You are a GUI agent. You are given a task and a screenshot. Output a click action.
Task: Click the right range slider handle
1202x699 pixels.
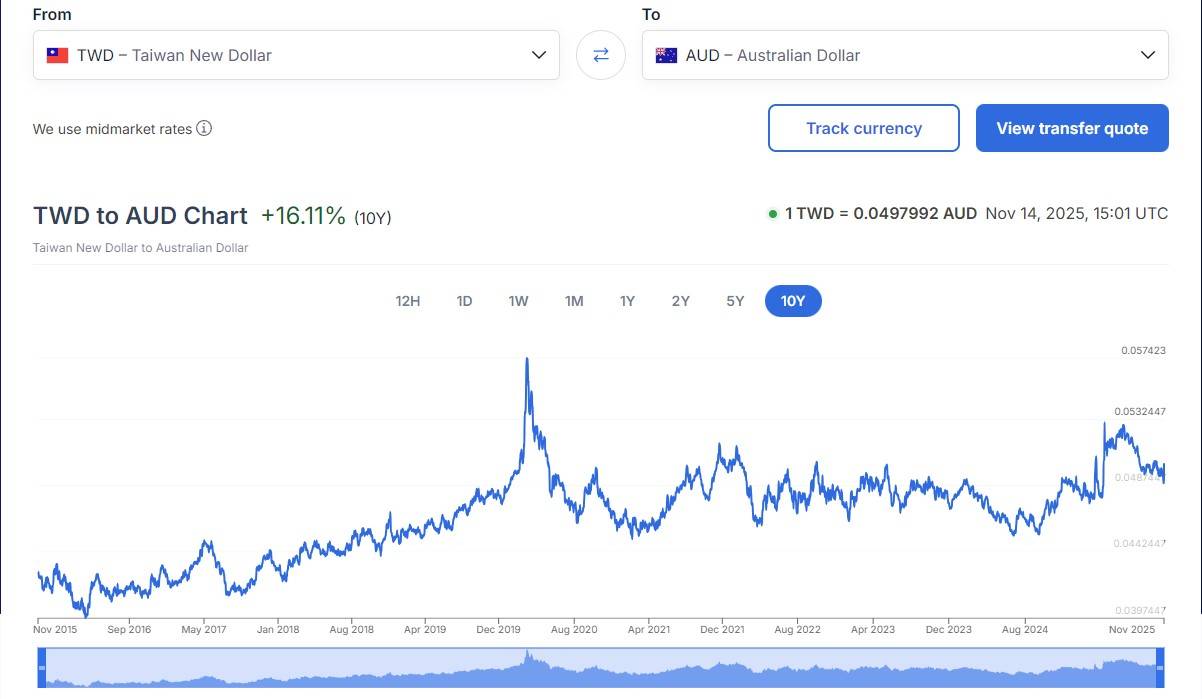pos(1161,667)
